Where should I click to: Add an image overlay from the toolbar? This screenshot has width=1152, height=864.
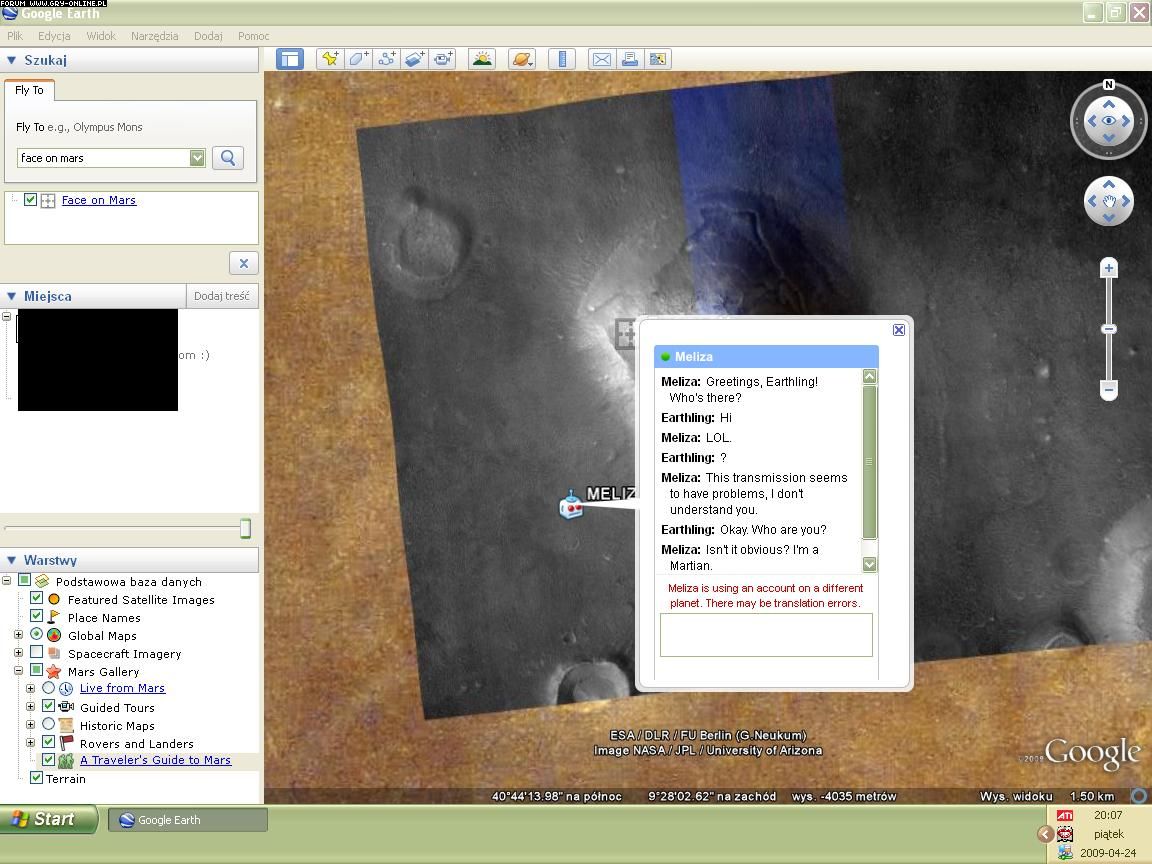tap(414, 60)
